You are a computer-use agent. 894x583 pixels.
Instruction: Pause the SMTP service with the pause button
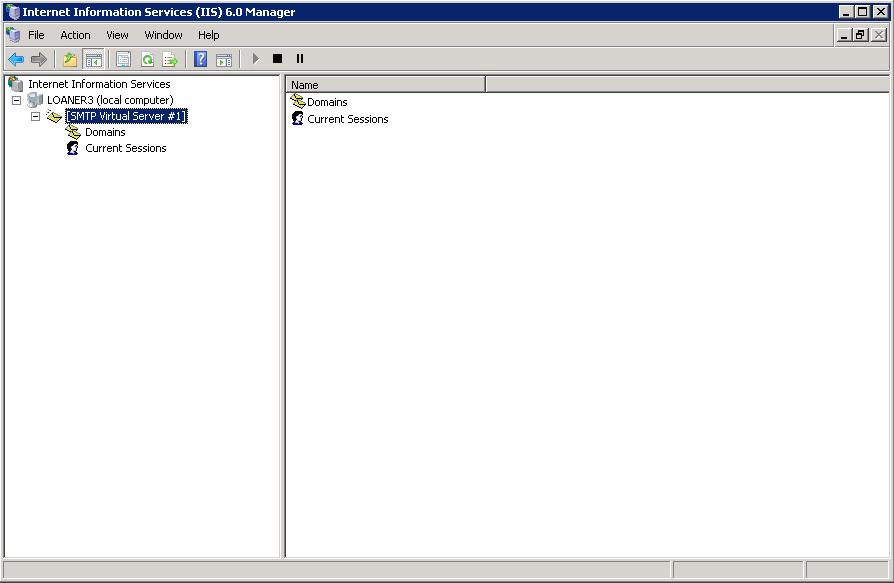pos(299,58)
